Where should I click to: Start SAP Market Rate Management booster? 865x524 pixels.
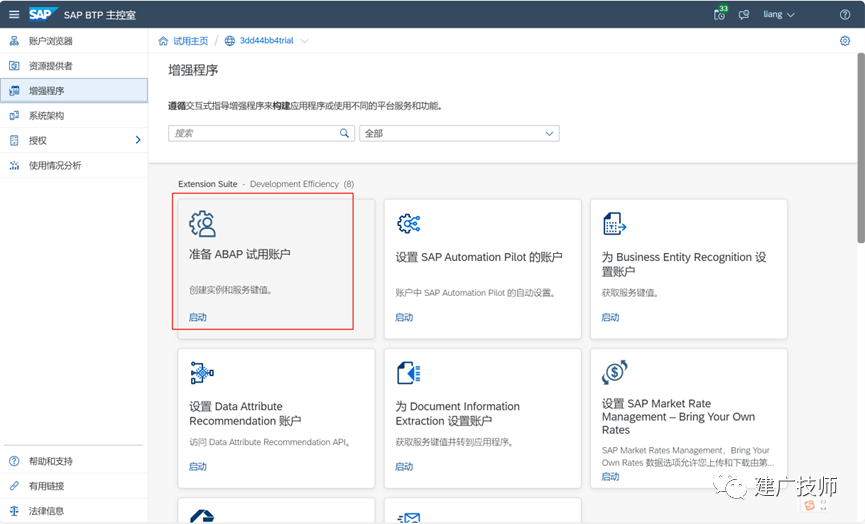(x=610, y=477)
